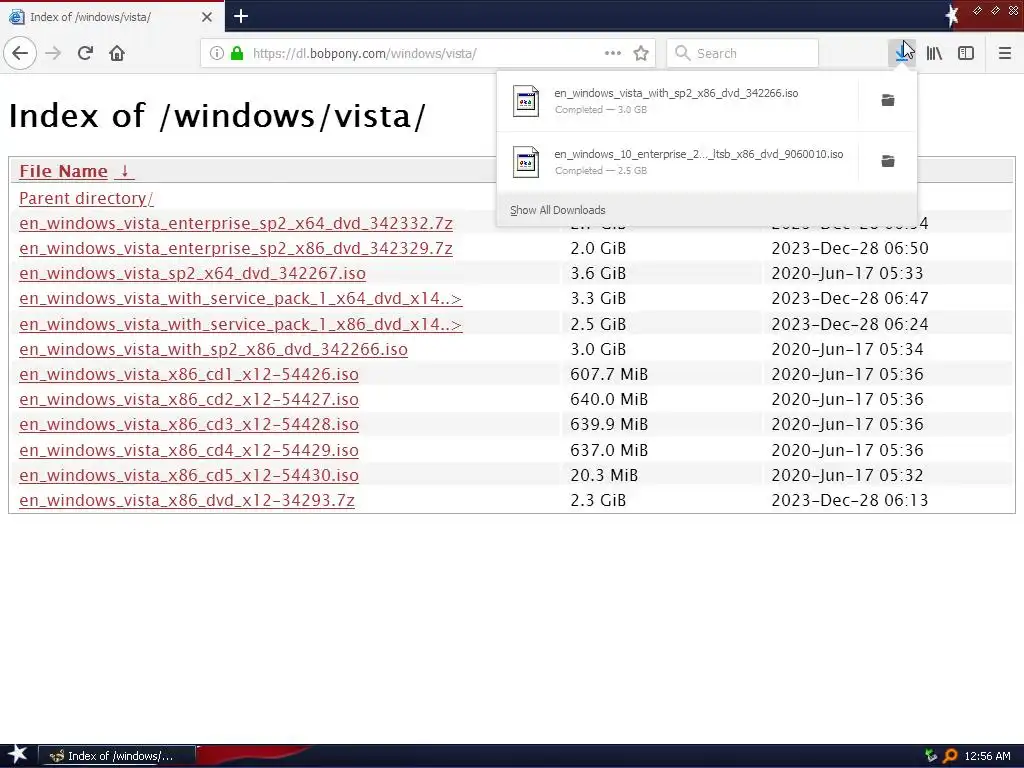The height and width of the screenshot is (768, 1024).
Task: Sort by File Name column header
Action: pyautogui.click(x=63, y=171)
